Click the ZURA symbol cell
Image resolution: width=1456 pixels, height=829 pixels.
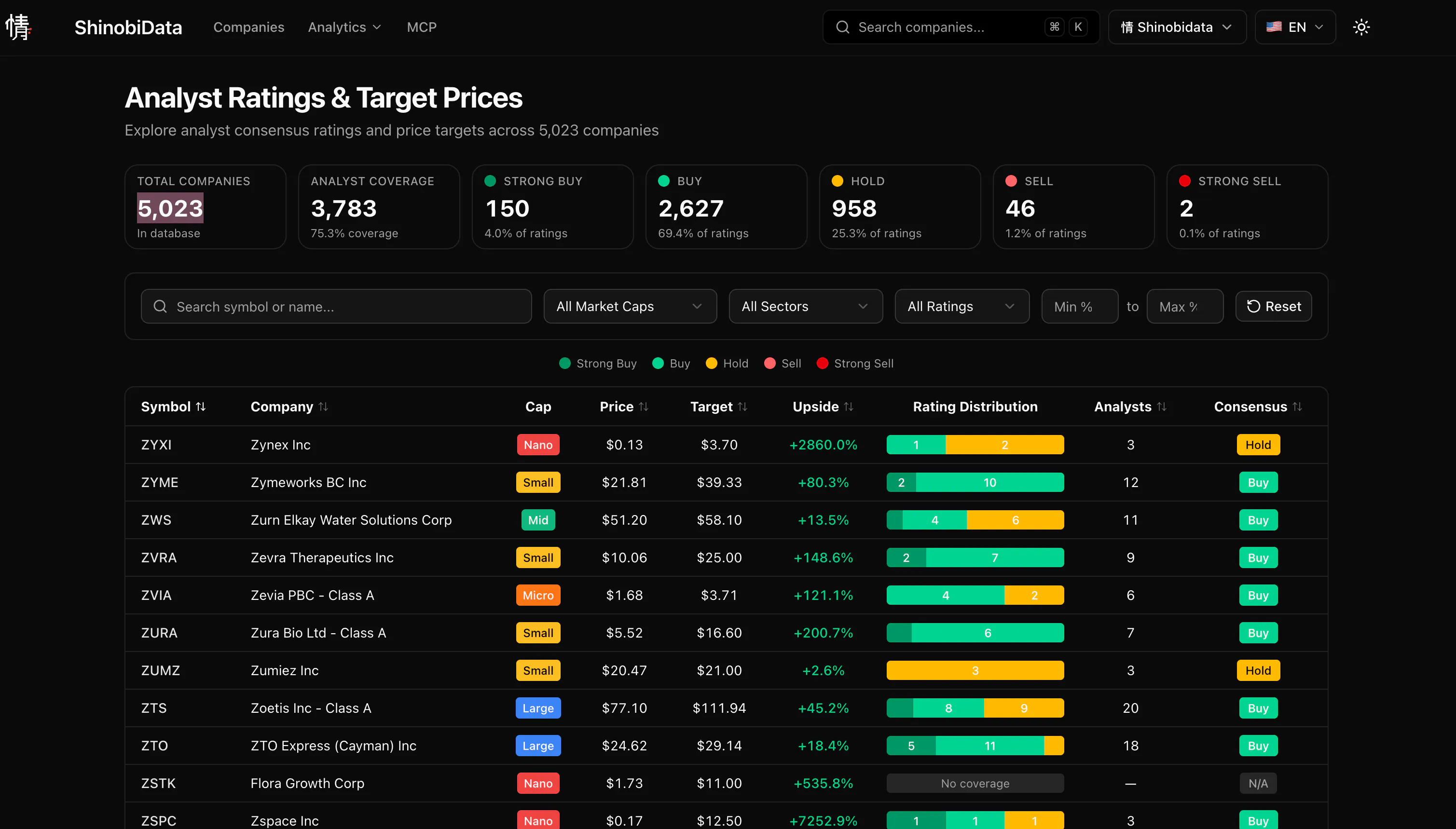point(159,633)
